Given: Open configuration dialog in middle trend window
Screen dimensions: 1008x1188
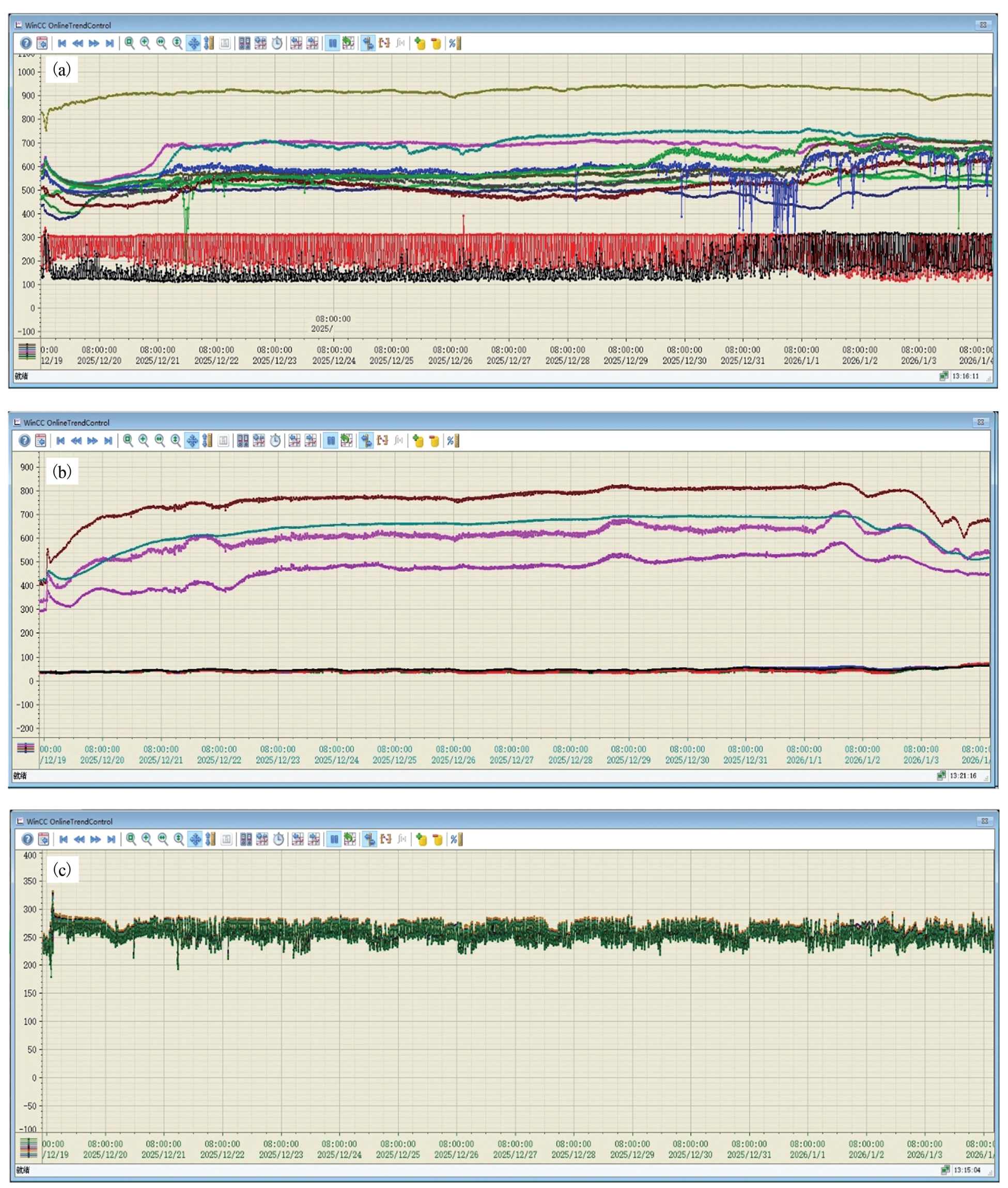Looking at the screenshot, I should tap(41, 441).
